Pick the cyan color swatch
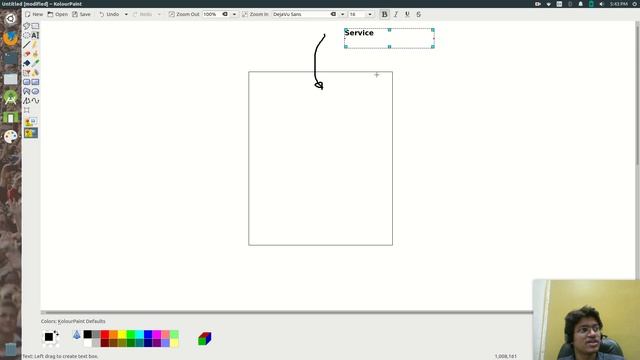Image resolution: width=640 pixels, height=360 pixels. pos(139,335)
